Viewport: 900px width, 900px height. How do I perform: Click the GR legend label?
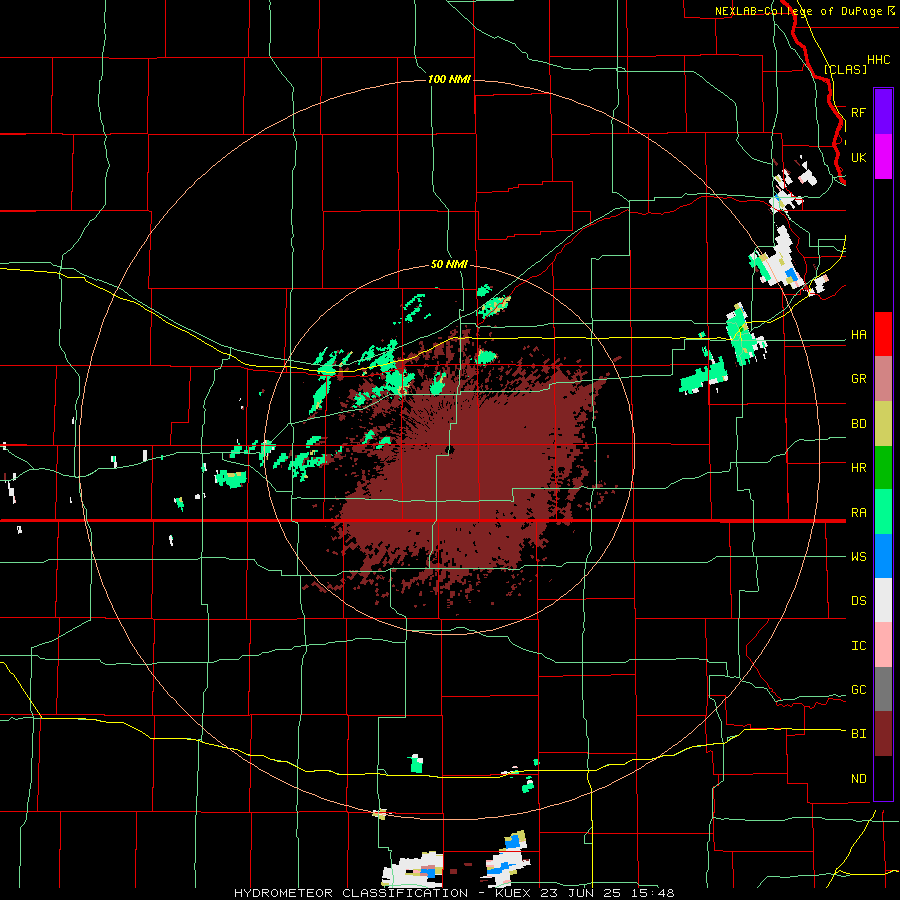(x=858, y=379)
